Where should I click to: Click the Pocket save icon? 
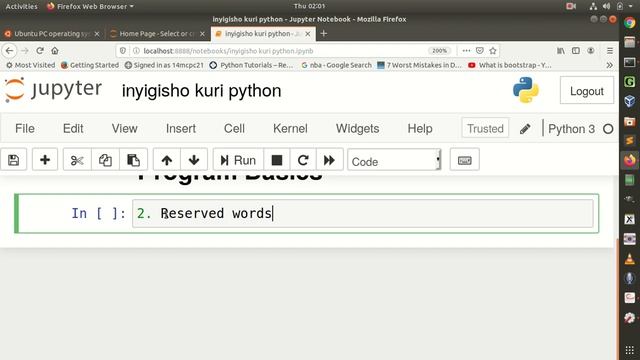(x=480, y=51)
